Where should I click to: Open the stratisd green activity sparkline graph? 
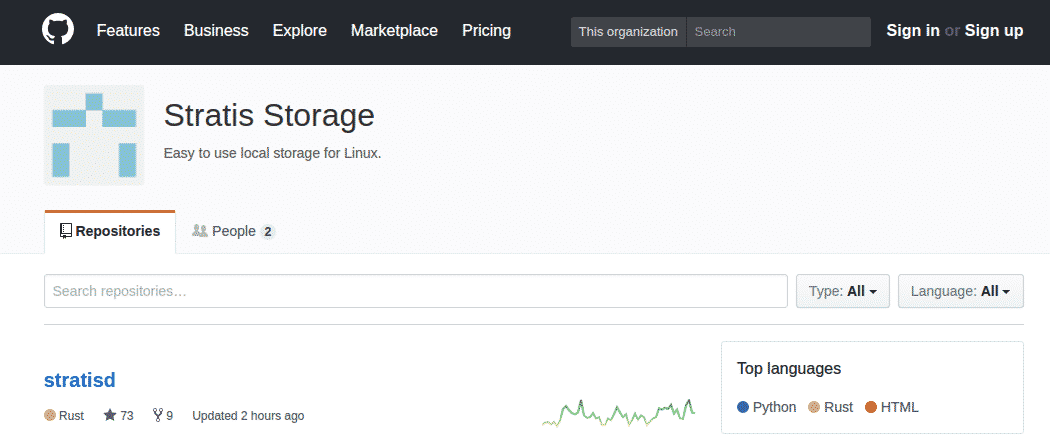coord(618,412)
